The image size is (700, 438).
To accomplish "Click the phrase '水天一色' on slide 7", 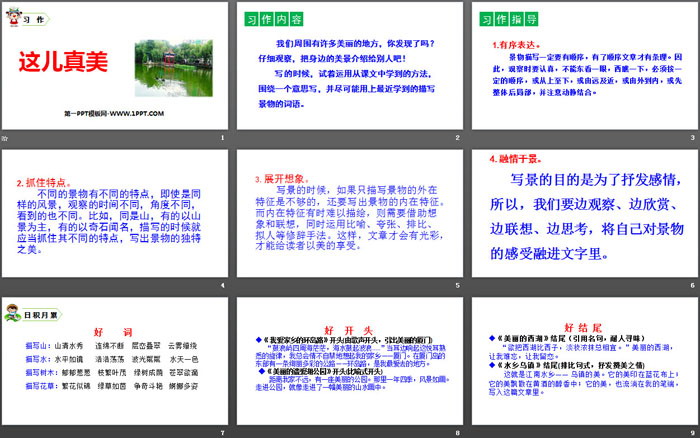I will coord(183,359).
